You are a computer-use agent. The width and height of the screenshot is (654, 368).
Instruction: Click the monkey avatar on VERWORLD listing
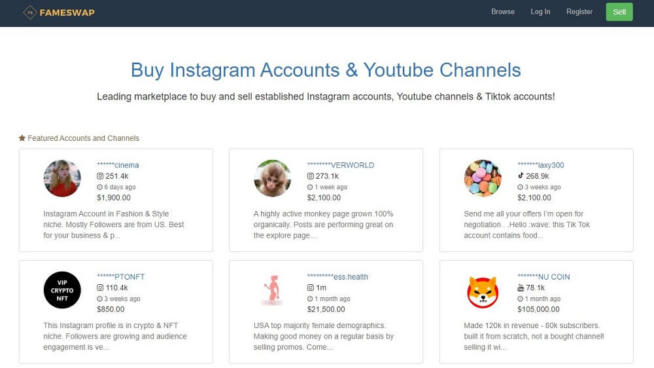(x=272, y=178)
